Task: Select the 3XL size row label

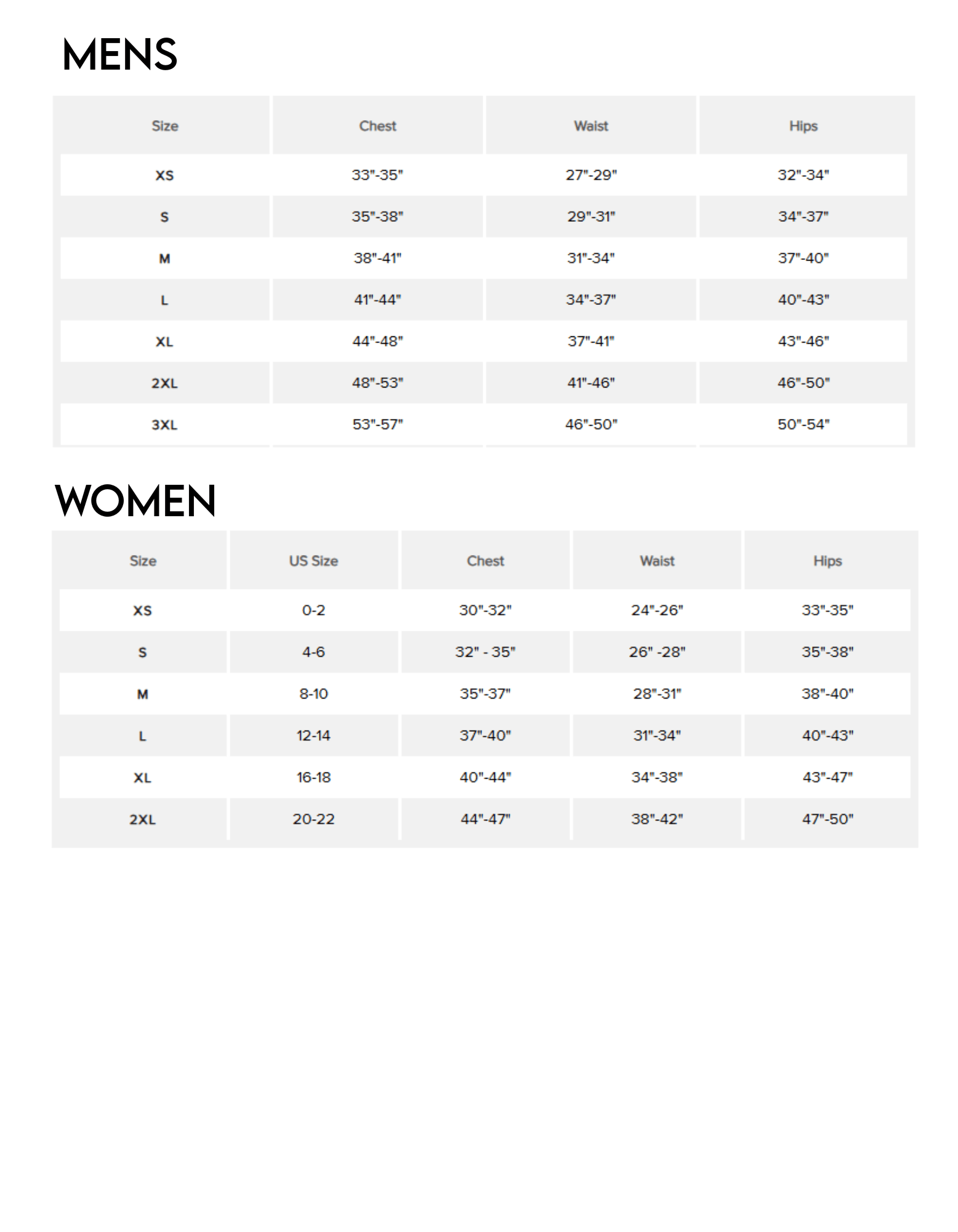Action: tap(164, 425)
